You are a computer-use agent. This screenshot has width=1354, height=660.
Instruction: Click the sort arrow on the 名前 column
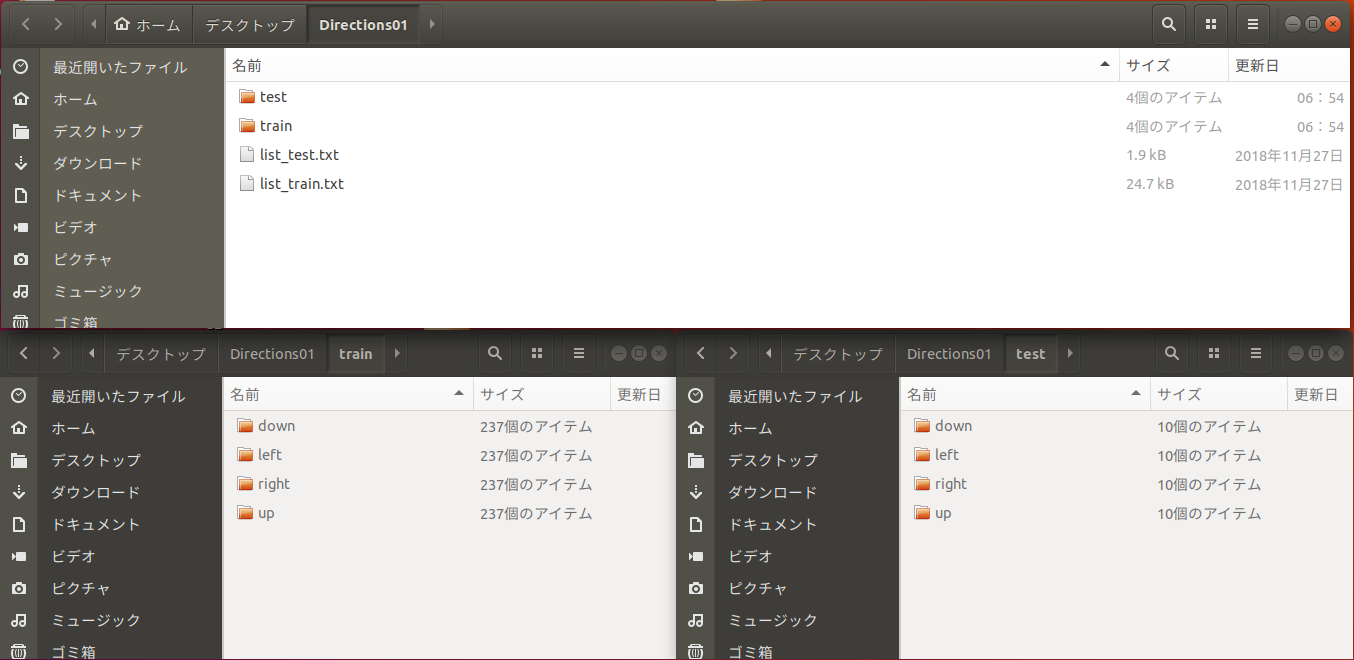click(1104, 63)
